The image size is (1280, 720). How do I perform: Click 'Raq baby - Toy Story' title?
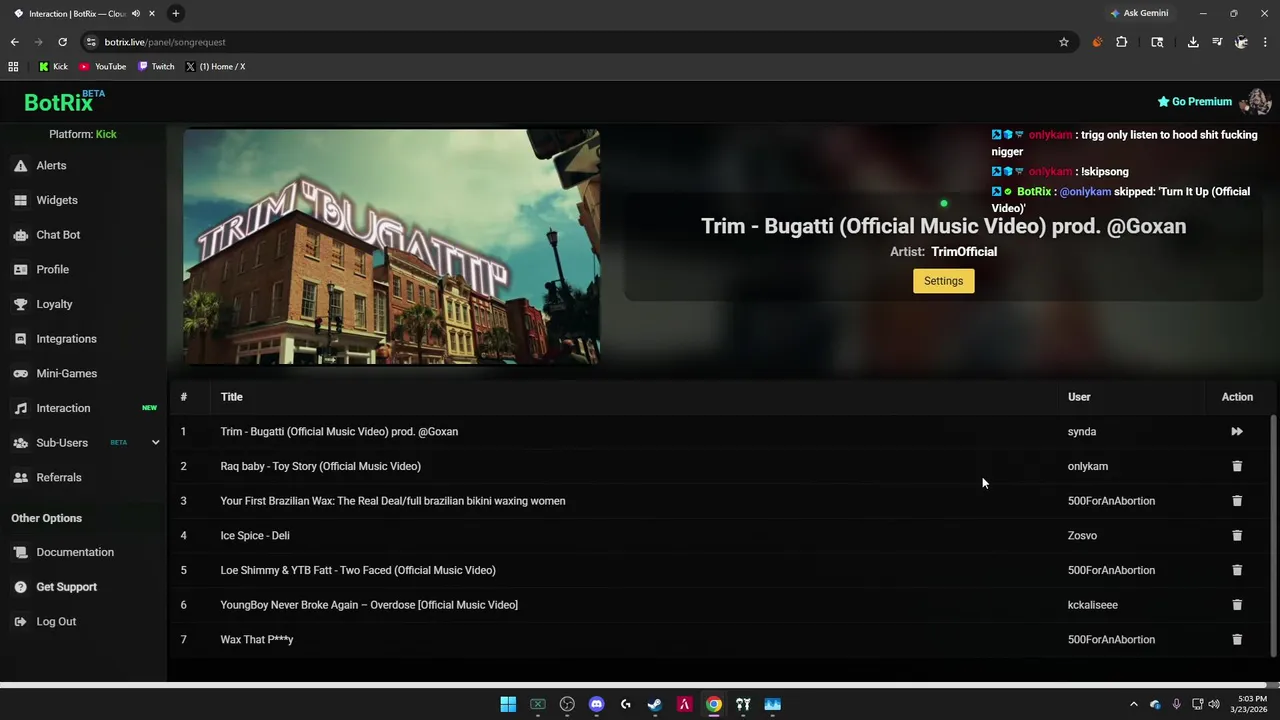320,466
